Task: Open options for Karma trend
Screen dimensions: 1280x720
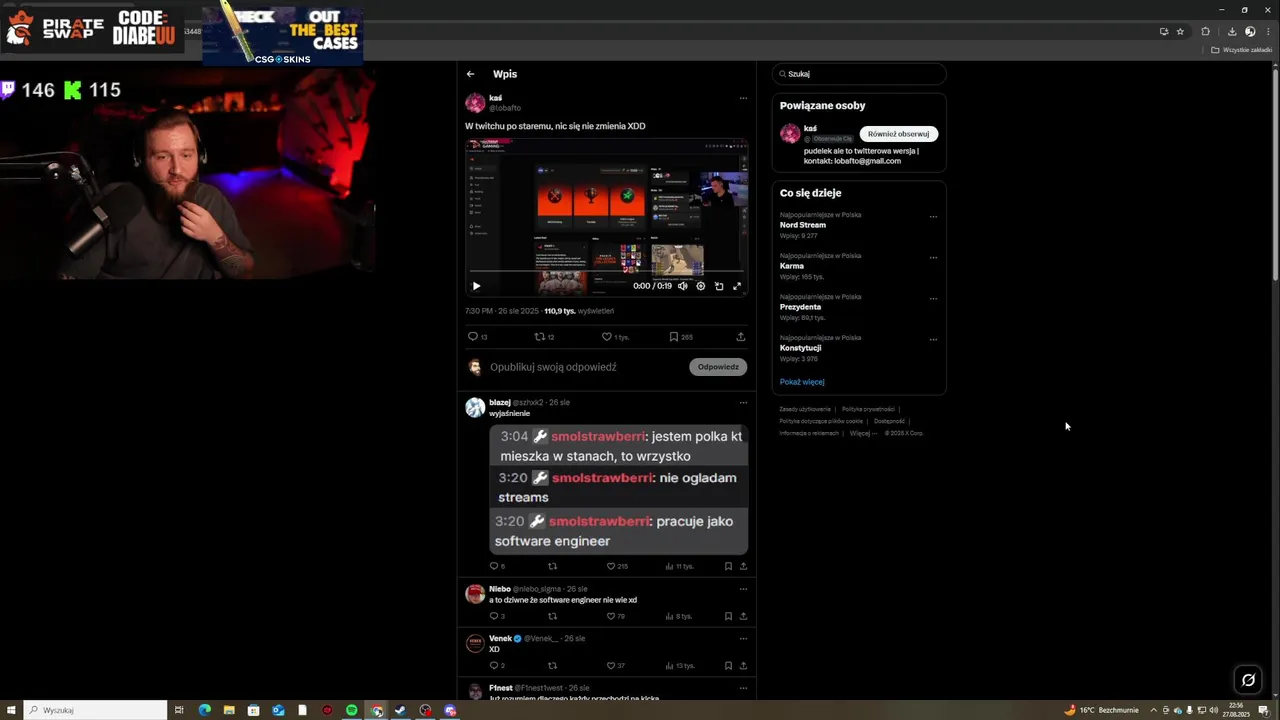Action: pyautogui.click(x=933, y=257)
